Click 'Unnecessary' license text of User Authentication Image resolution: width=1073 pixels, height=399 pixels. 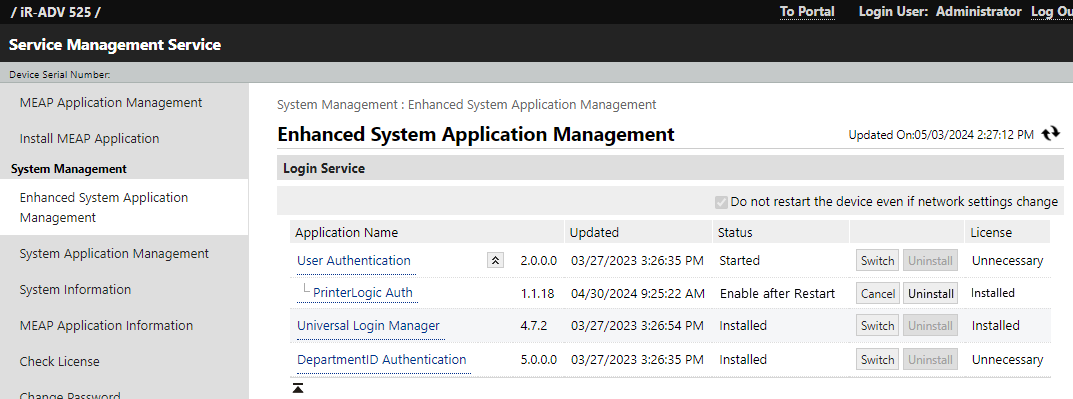tap(1007, 260)
